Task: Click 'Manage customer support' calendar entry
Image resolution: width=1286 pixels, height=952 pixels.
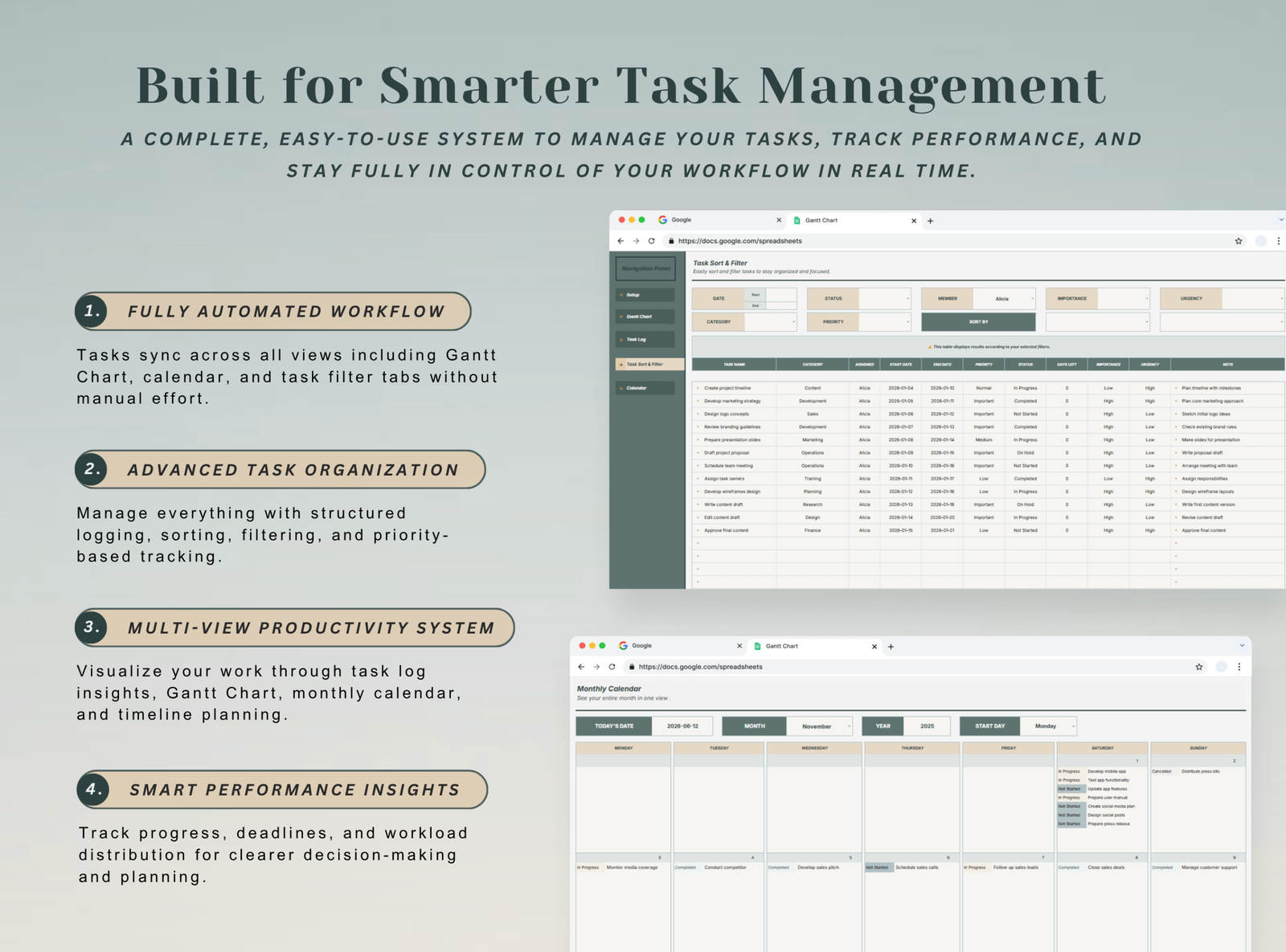Action: pyautogui.click(x=1210, y=868)
